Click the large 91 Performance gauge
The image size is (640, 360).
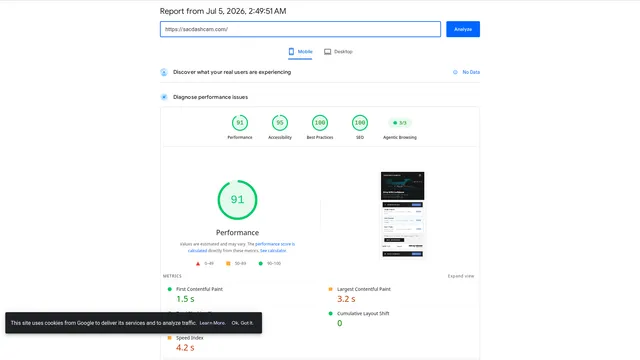(x=237, y=200)
